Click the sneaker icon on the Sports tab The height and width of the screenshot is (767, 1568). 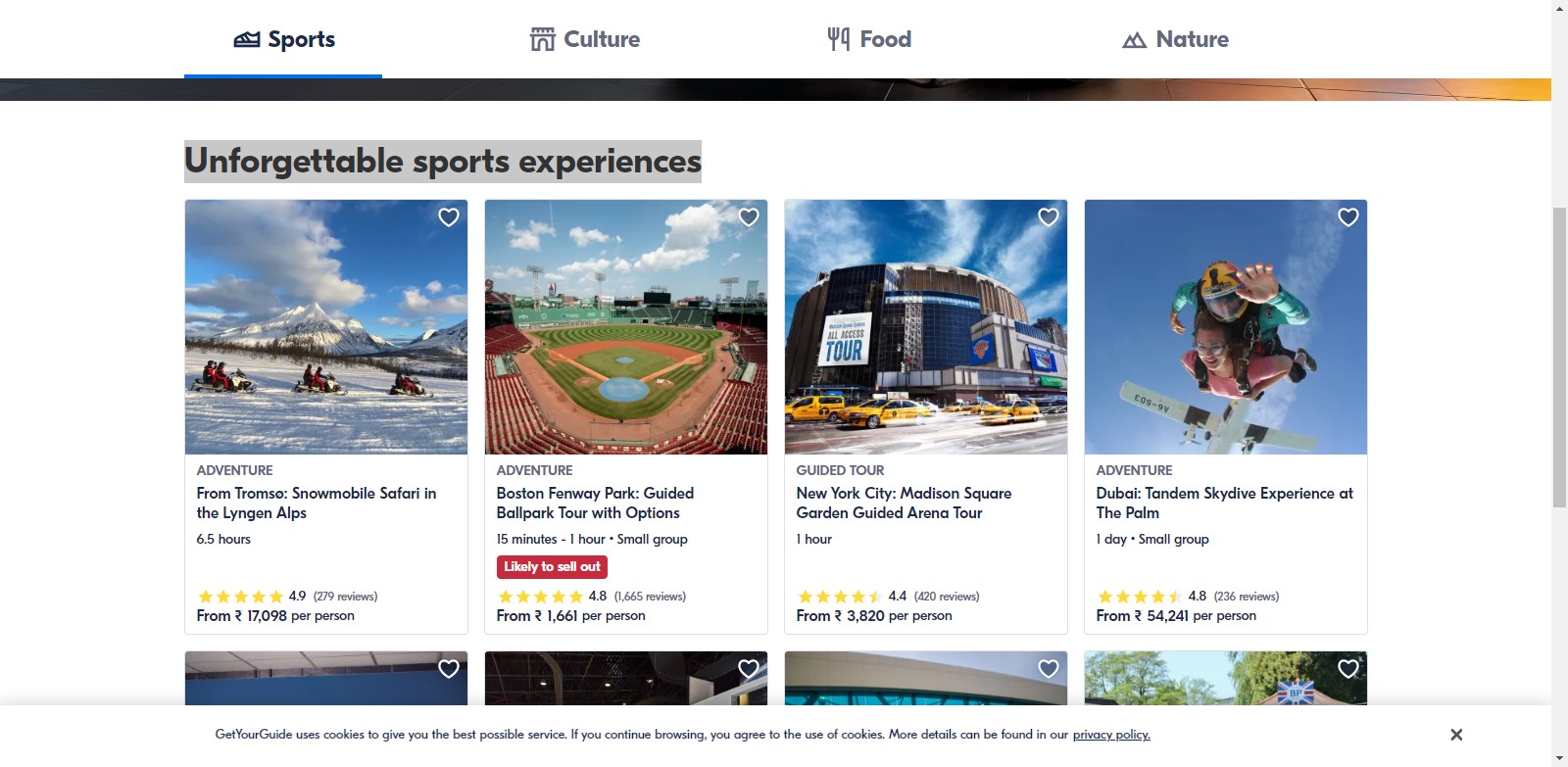(x=247, y=40)
